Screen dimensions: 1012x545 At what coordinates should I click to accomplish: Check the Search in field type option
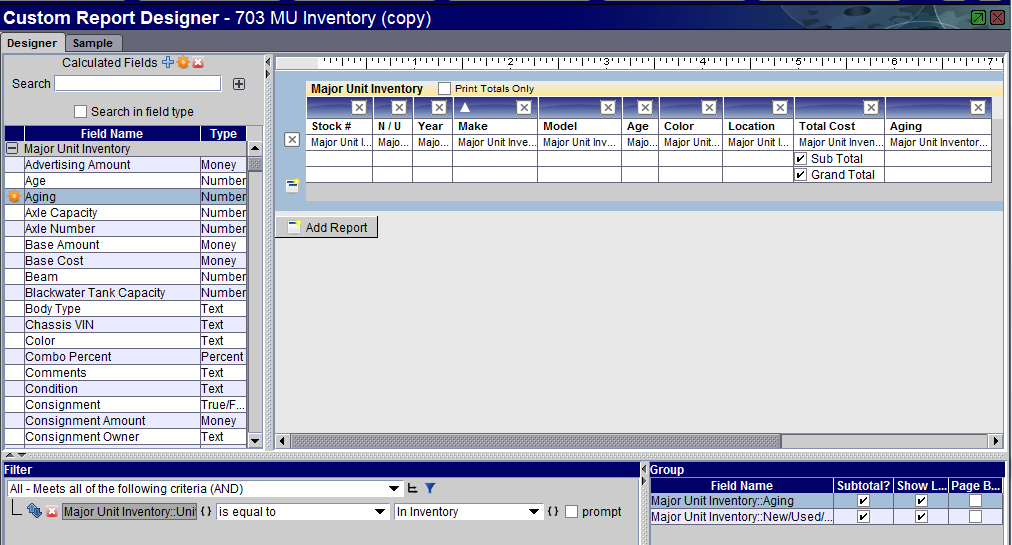[x=81, y=112]
